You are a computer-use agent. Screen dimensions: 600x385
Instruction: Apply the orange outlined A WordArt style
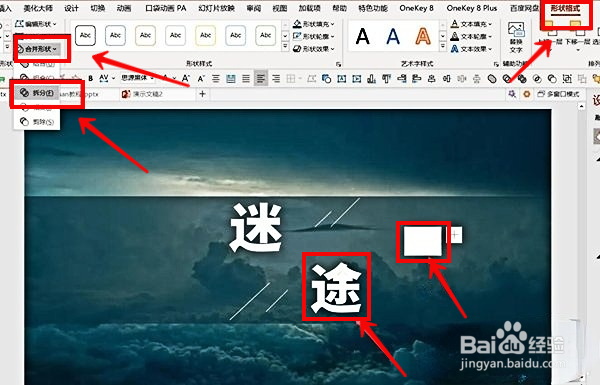coord(423,36)
